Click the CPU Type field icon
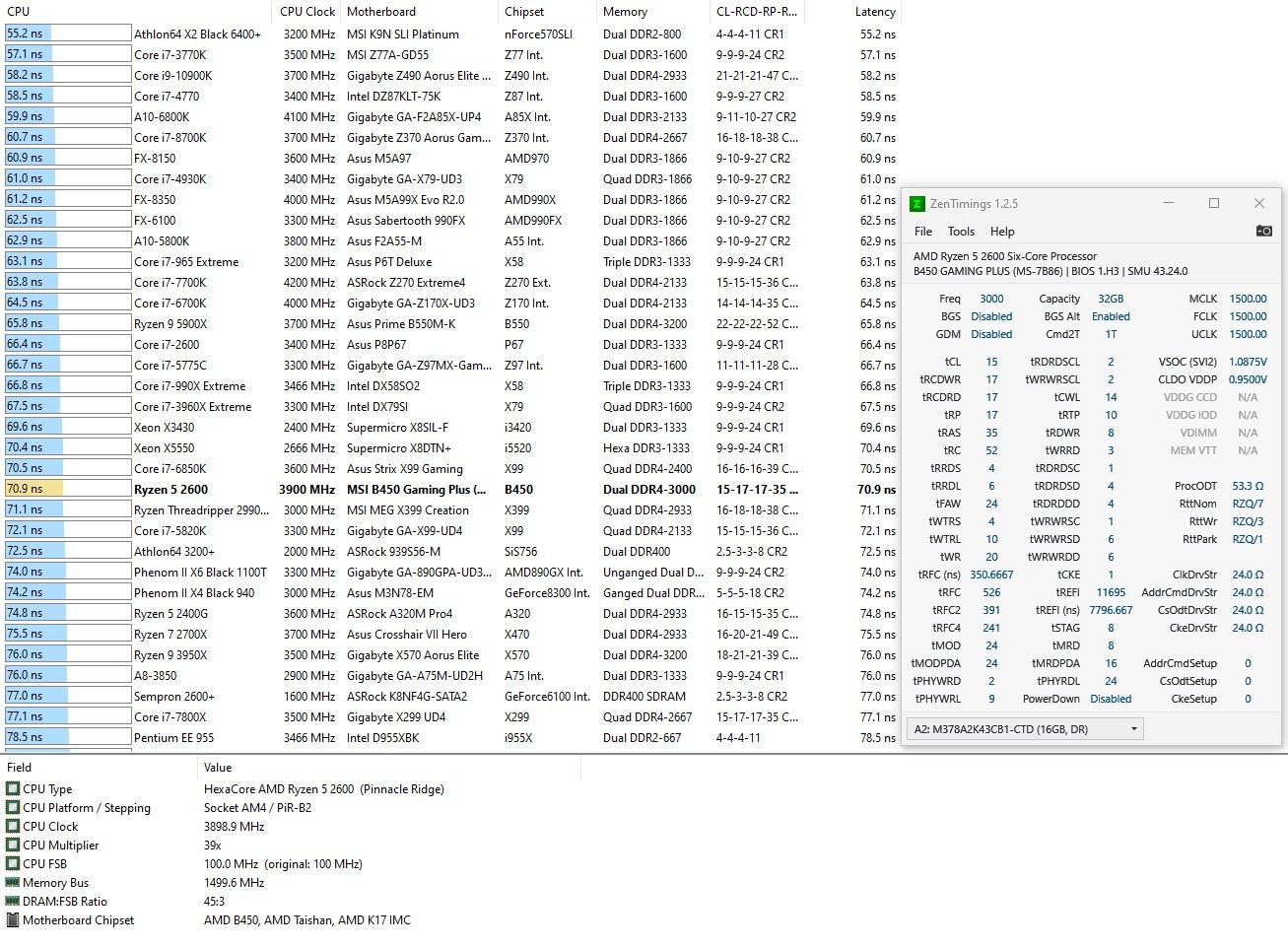This screenshot has width=1288, height=948. pyautogui.click(x=13, y=788)
